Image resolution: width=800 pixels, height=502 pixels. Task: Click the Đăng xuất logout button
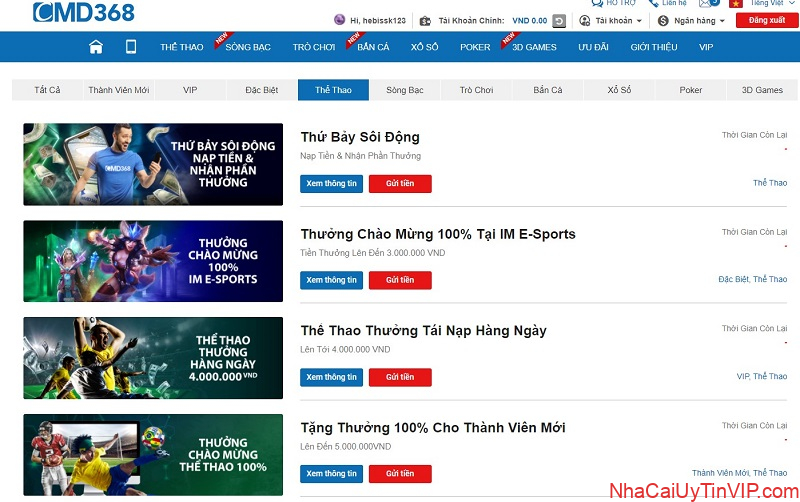pos(767,20)
